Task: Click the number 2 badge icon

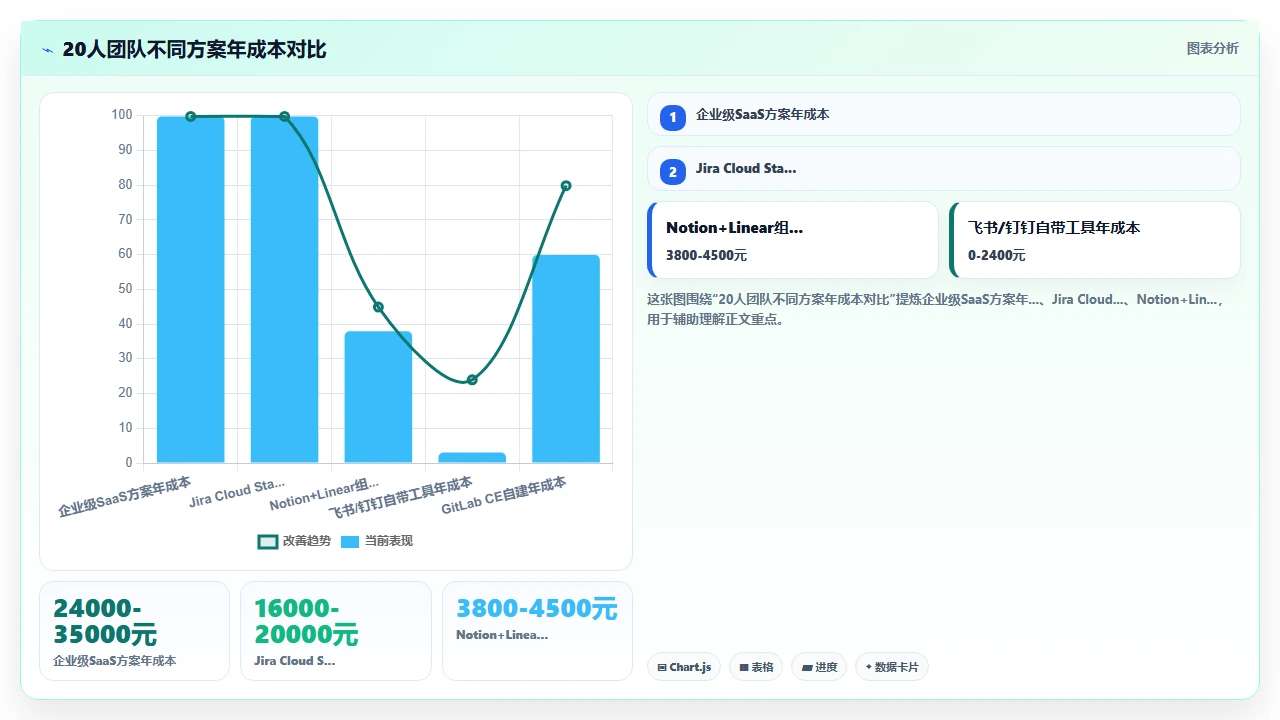Action: coord(673,172)
